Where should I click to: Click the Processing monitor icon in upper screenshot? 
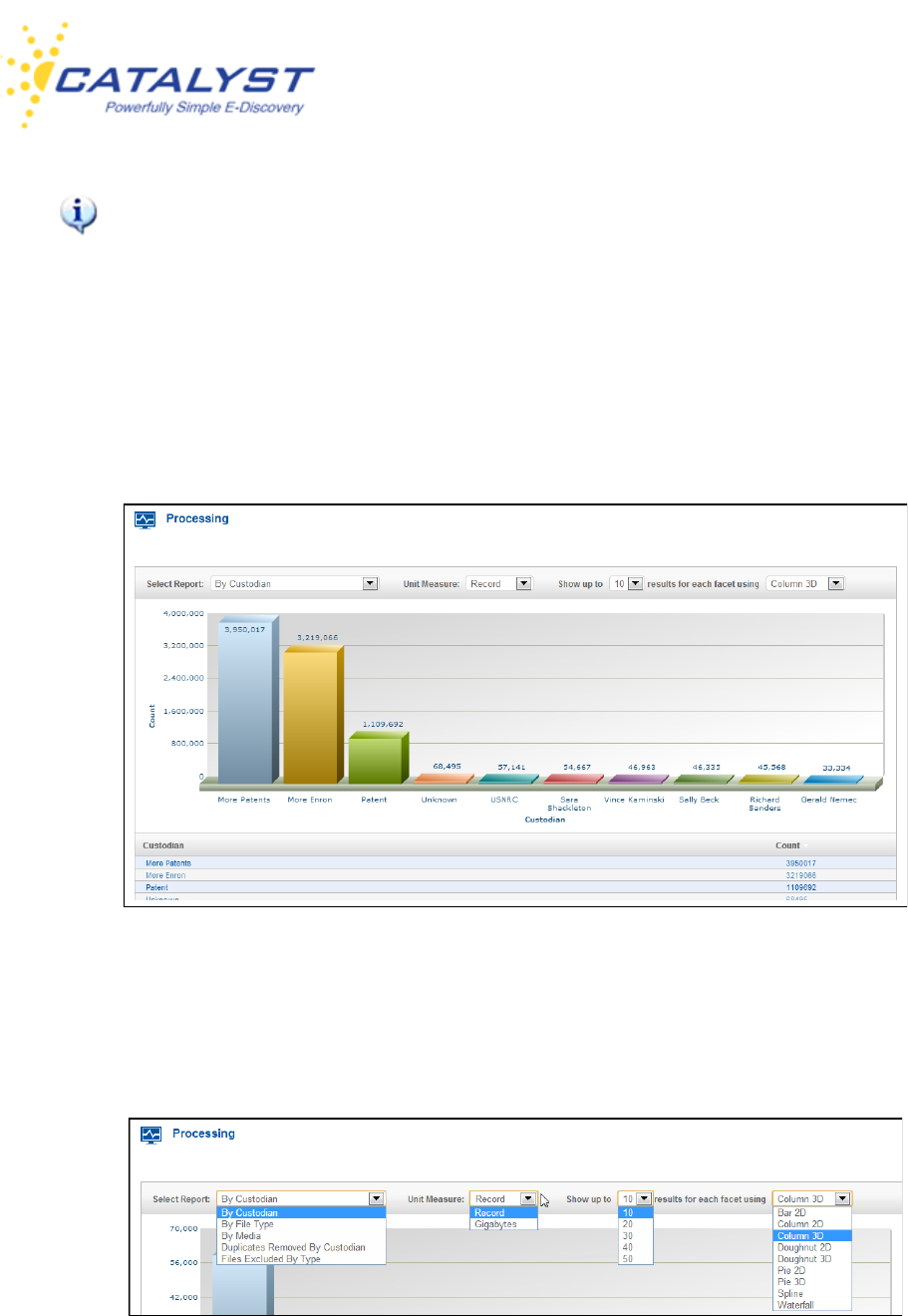tap(146, 519)
